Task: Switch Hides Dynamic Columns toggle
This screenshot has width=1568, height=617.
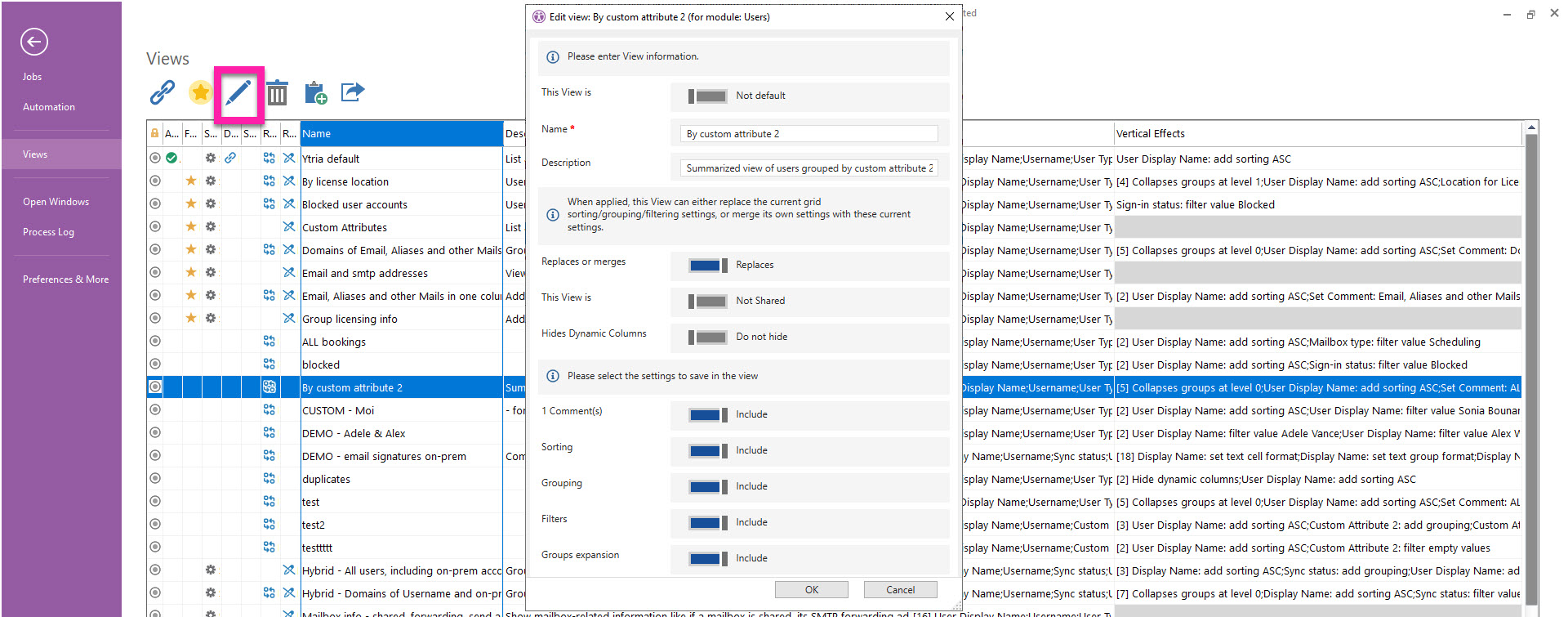Action: [707, 338]
